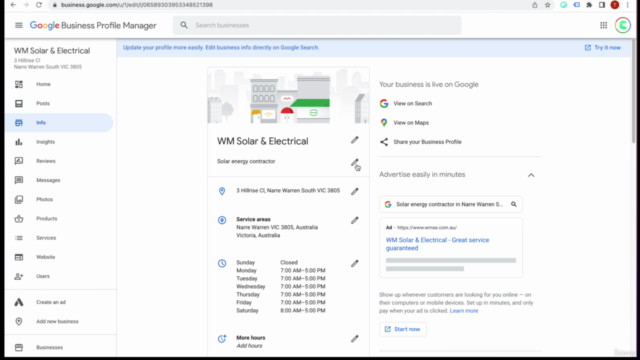Click the Home dashboard icon
Screen dimensions: 640x360
coord(19,84)
